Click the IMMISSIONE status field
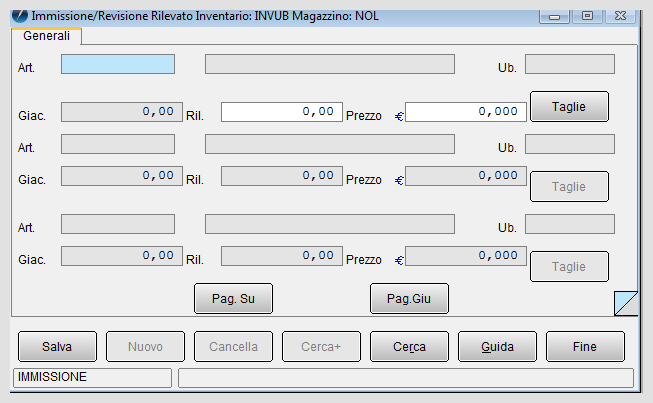Viewport: 653px width, 403px height. [x=92, y=378]
